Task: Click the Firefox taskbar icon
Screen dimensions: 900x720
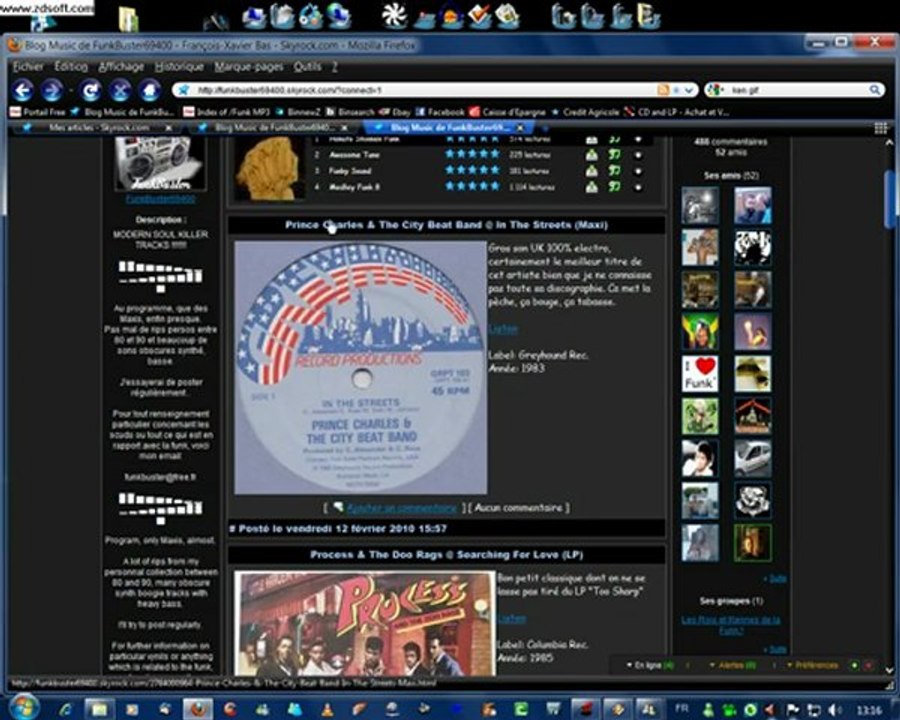Action: coord(198,709)
